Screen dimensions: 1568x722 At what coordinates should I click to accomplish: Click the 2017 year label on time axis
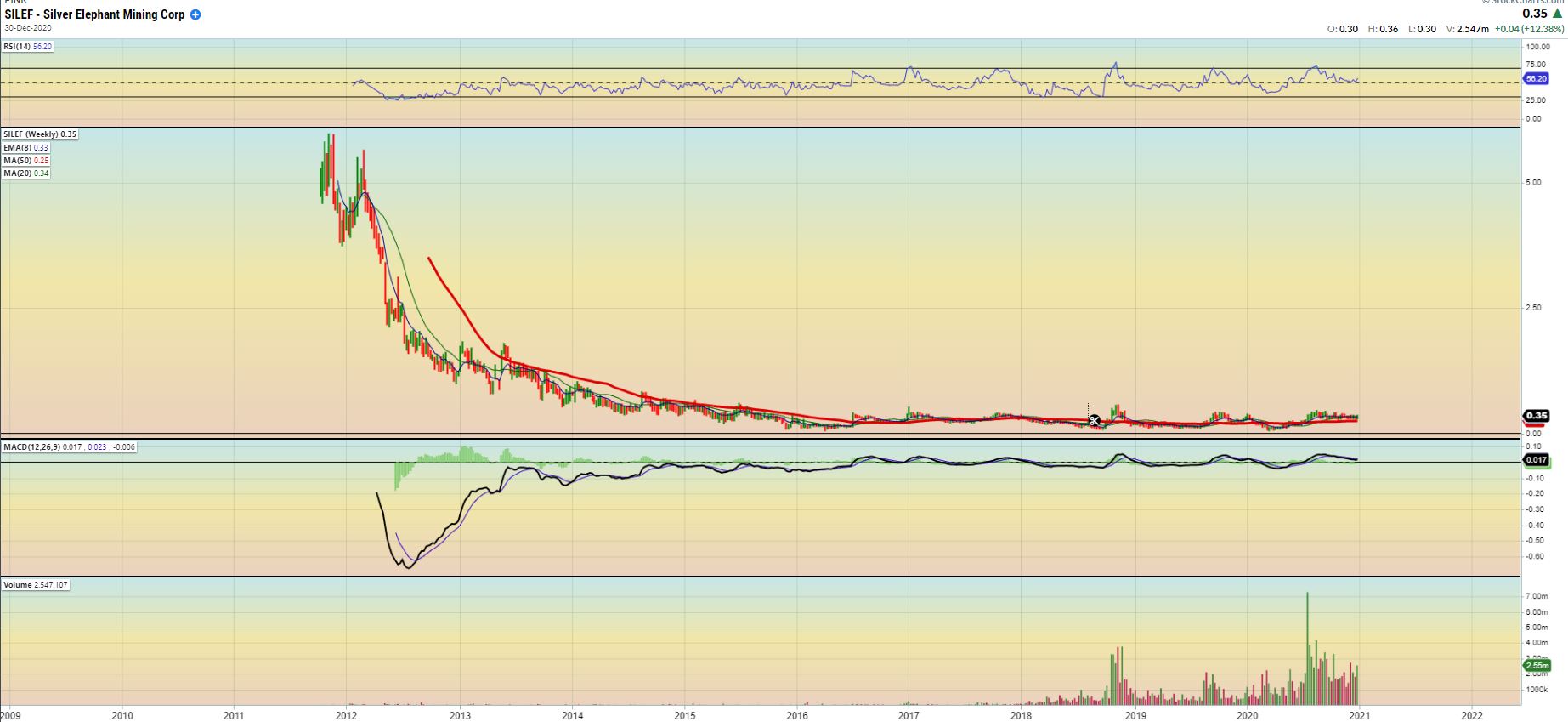(909, 716)
